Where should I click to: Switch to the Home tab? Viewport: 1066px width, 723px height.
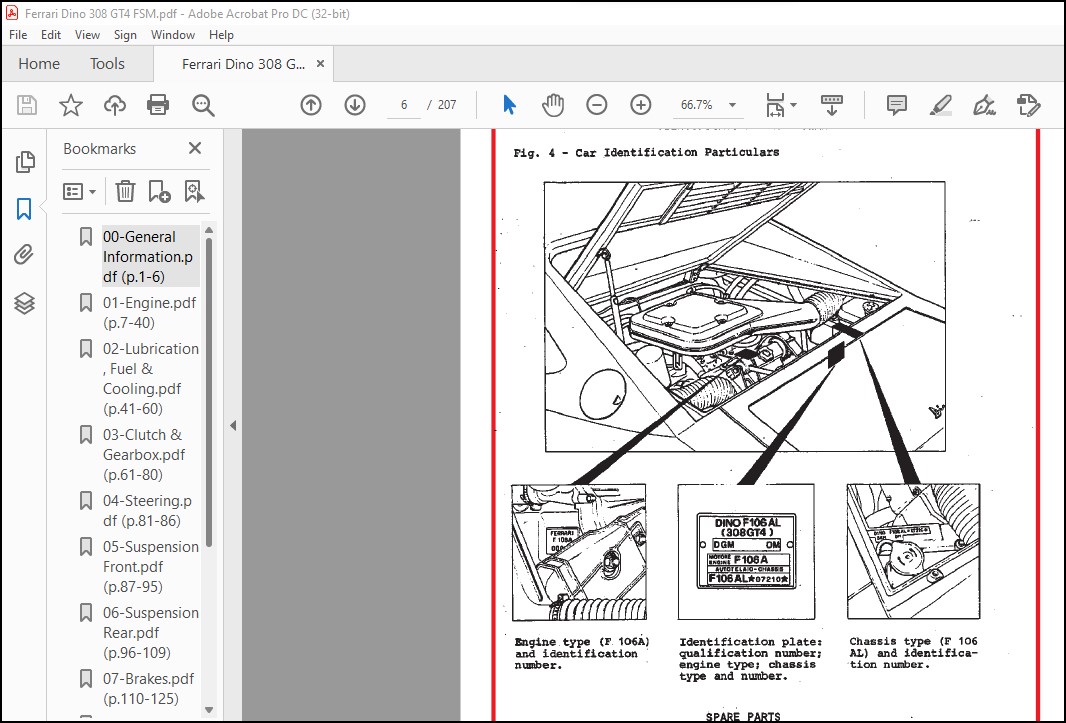click(39, 64)
